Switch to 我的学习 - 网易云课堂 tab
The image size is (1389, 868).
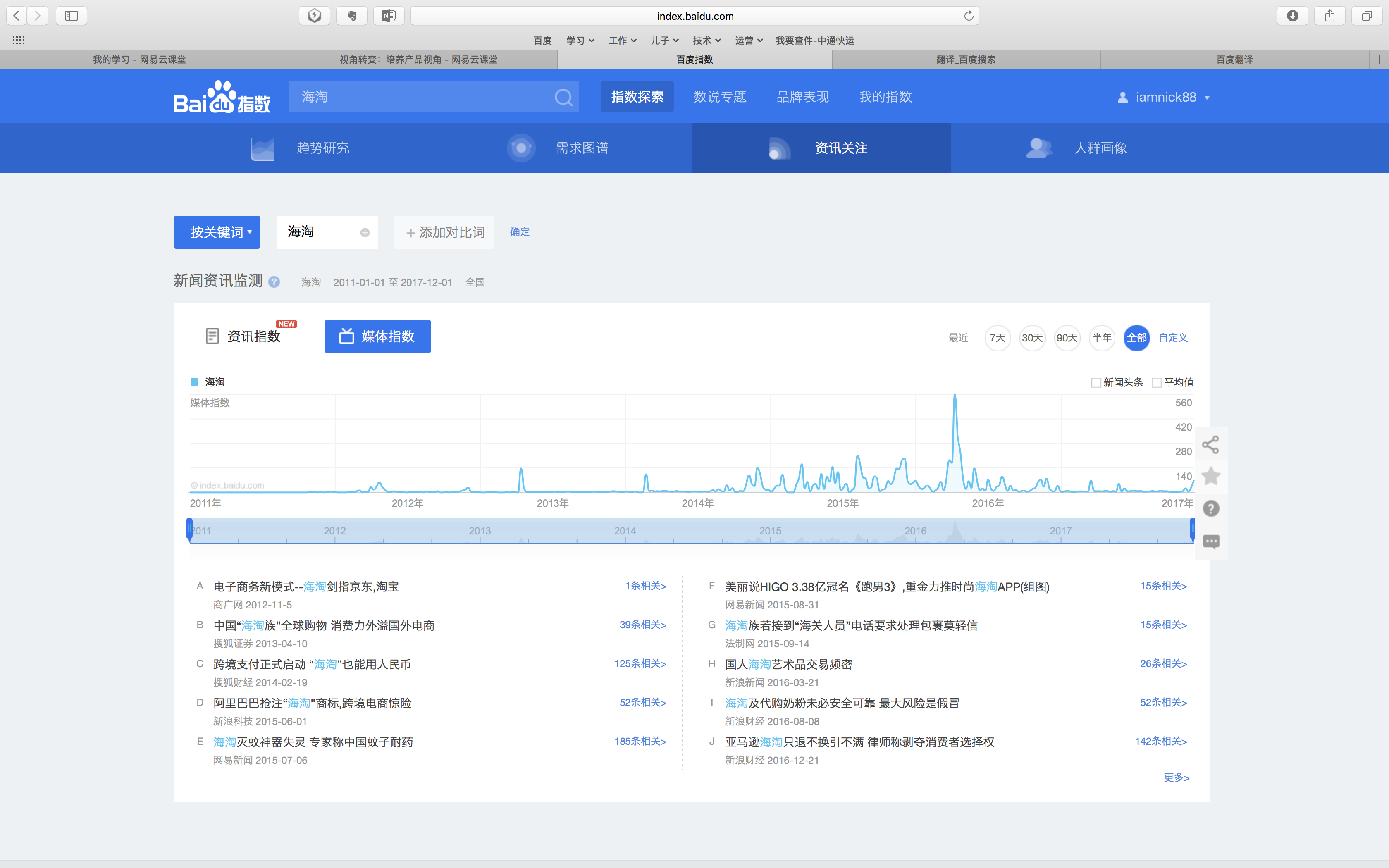tap(139, 60)
